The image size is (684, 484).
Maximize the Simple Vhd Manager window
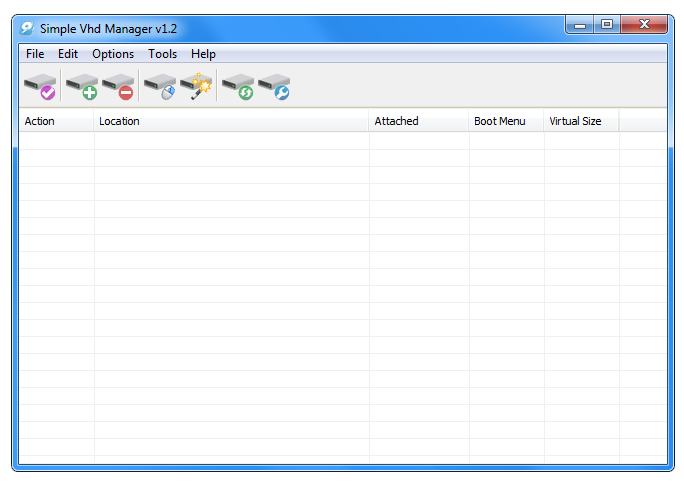(607, 25)
